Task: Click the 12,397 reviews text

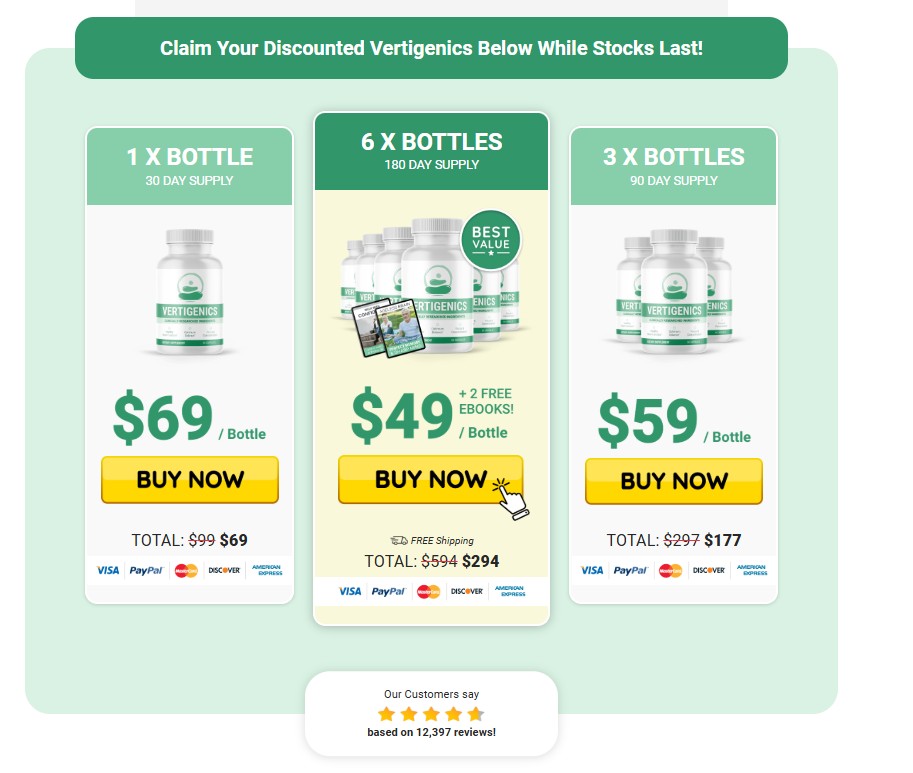Action: click(431, 732)
